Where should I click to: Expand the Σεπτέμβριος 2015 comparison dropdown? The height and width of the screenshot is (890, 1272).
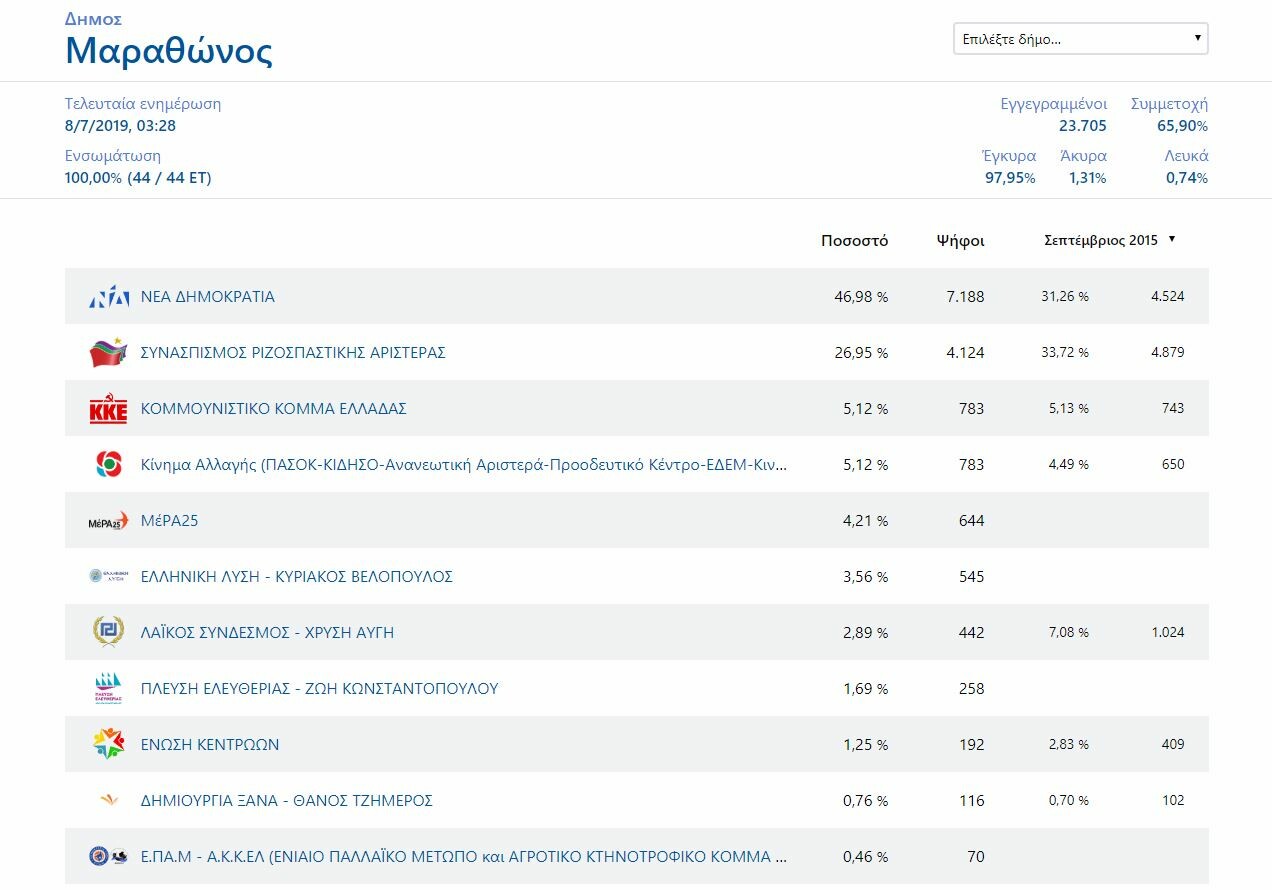pos(1110,240)
